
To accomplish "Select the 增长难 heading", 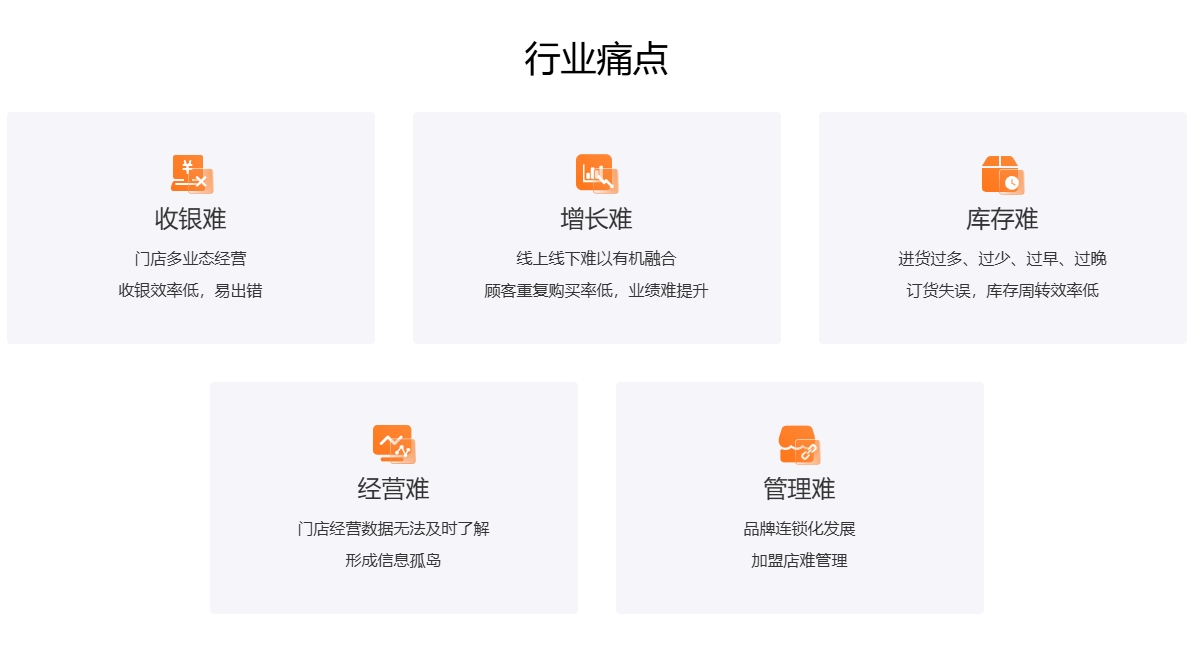I will coord(596,219).
